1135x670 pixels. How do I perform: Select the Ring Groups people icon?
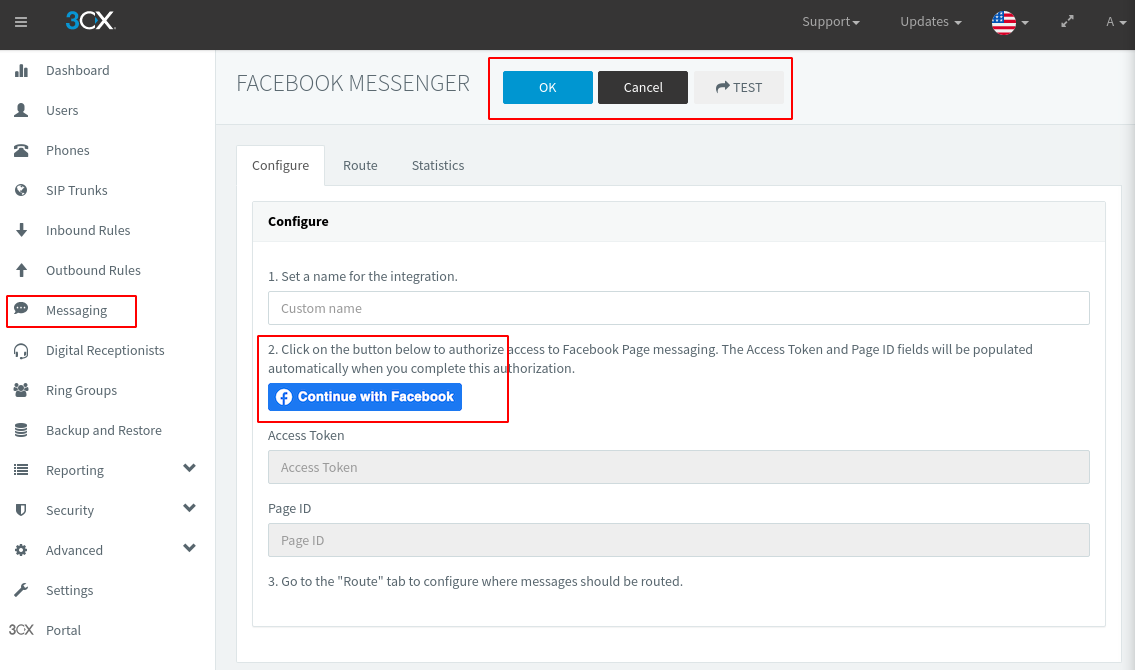tap(21, 390)
